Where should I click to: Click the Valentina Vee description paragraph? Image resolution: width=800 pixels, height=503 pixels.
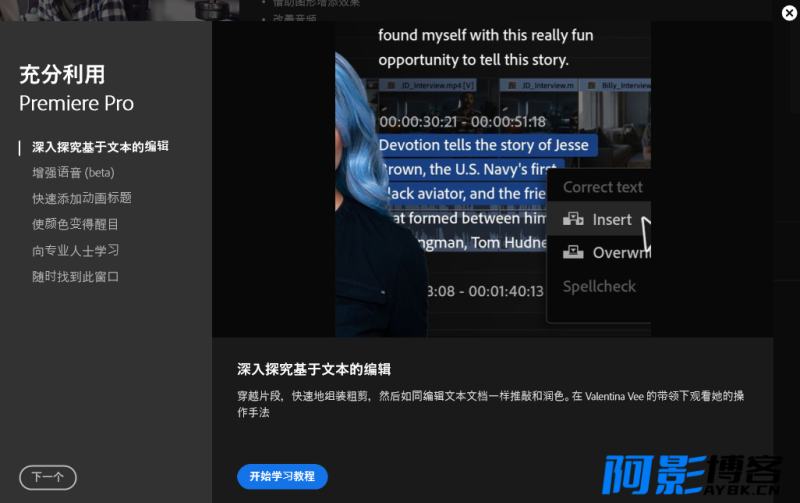(490, 404)
